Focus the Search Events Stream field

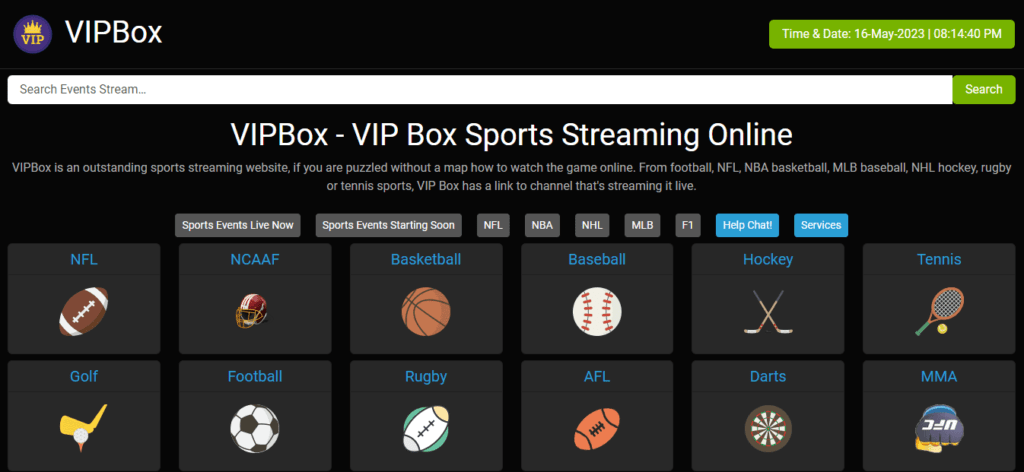tap(480, 89)
